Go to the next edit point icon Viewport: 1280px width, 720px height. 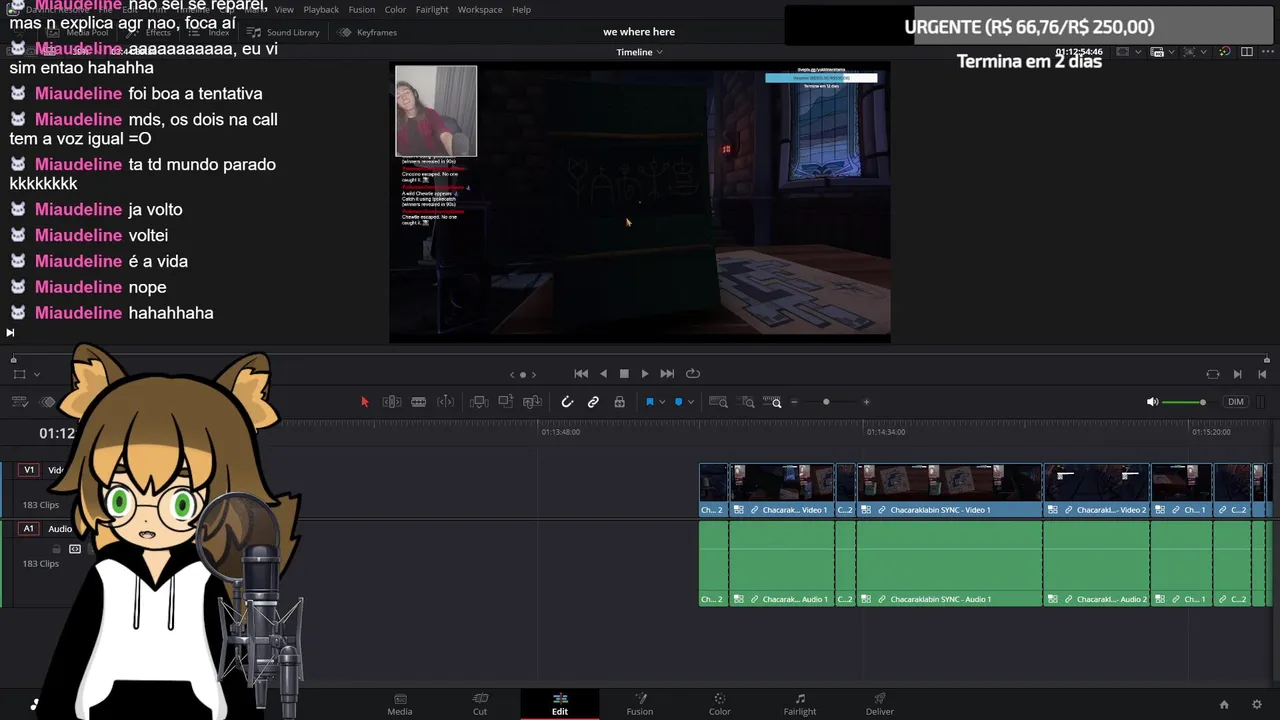tap(1238, 374)
